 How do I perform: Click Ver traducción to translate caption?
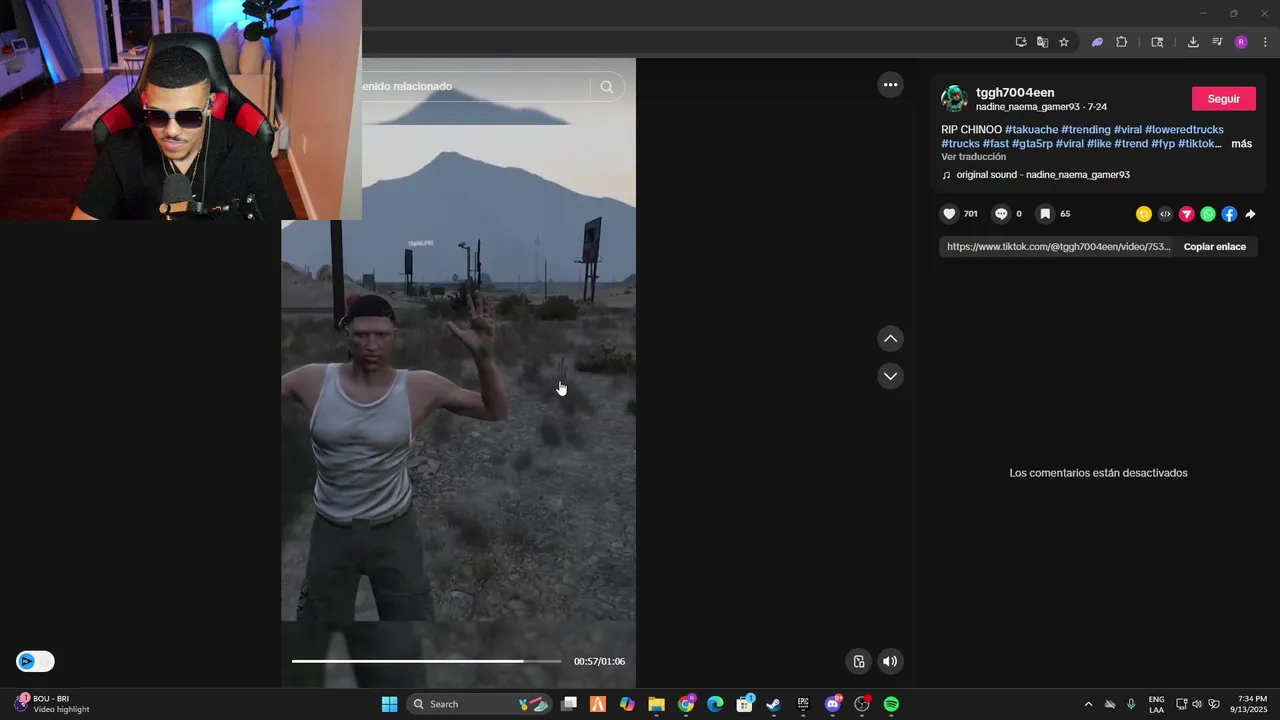973,157
